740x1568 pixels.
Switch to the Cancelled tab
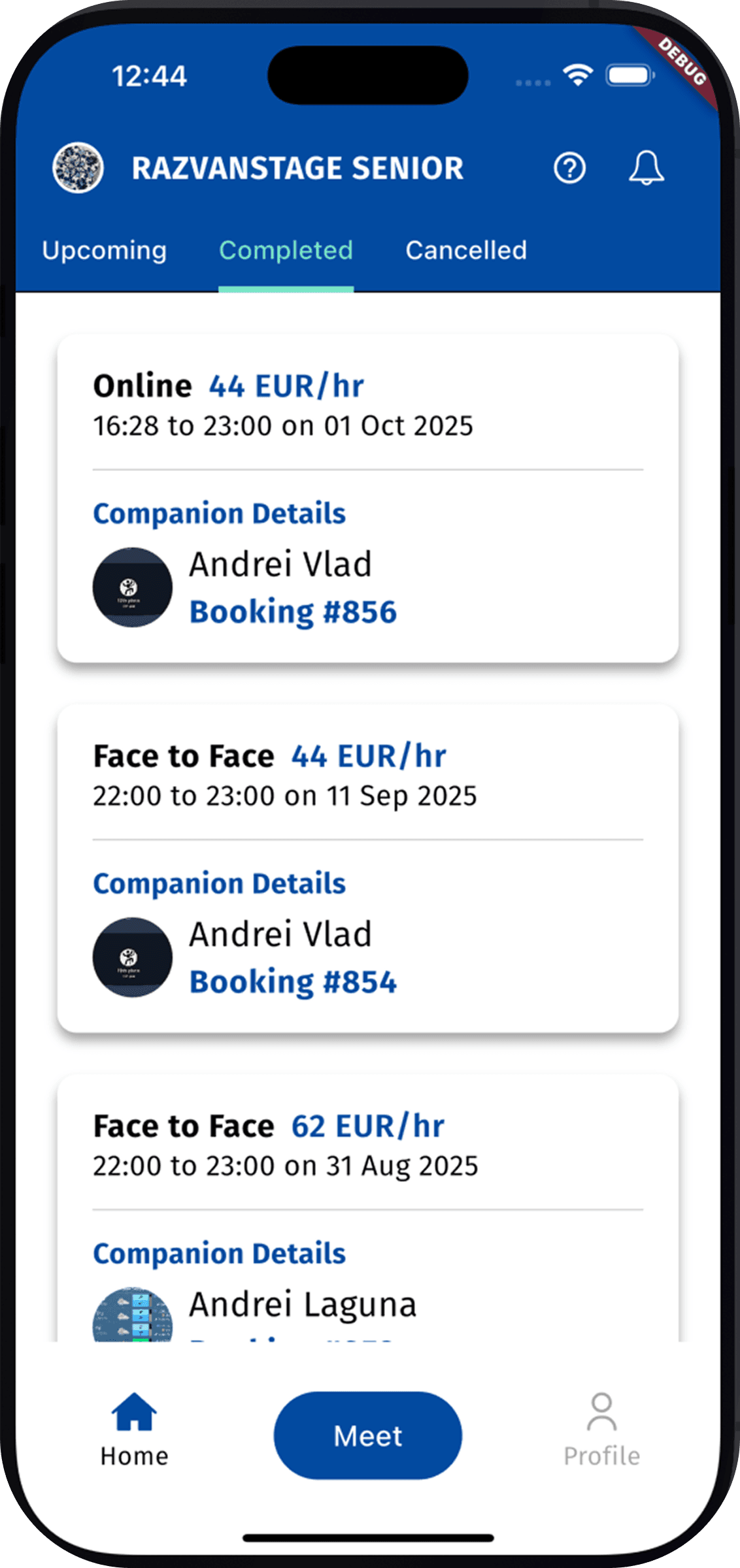pyautogui.click(x=466, y=250)
